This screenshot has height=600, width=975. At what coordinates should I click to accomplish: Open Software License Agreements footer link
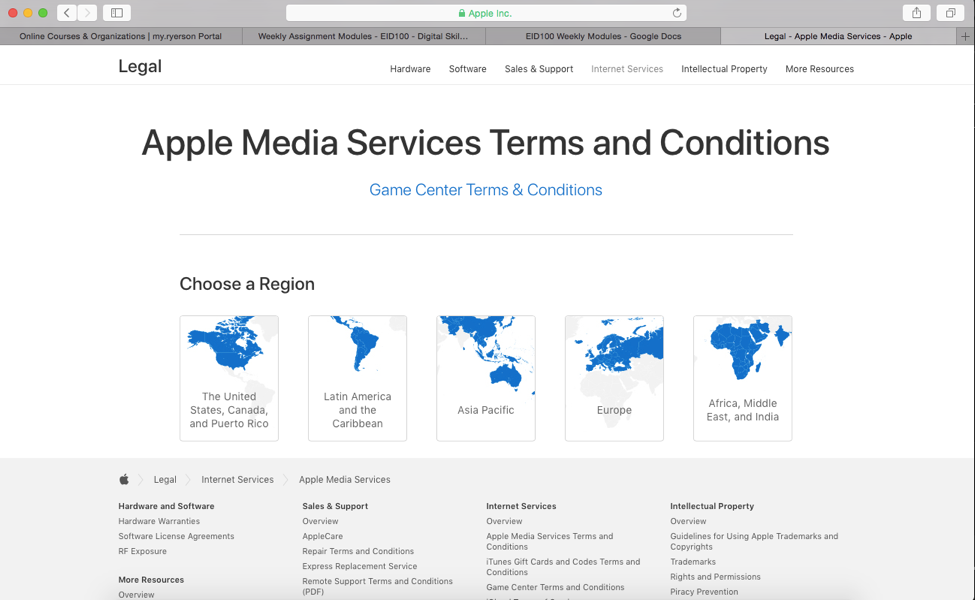pos(176,536)
